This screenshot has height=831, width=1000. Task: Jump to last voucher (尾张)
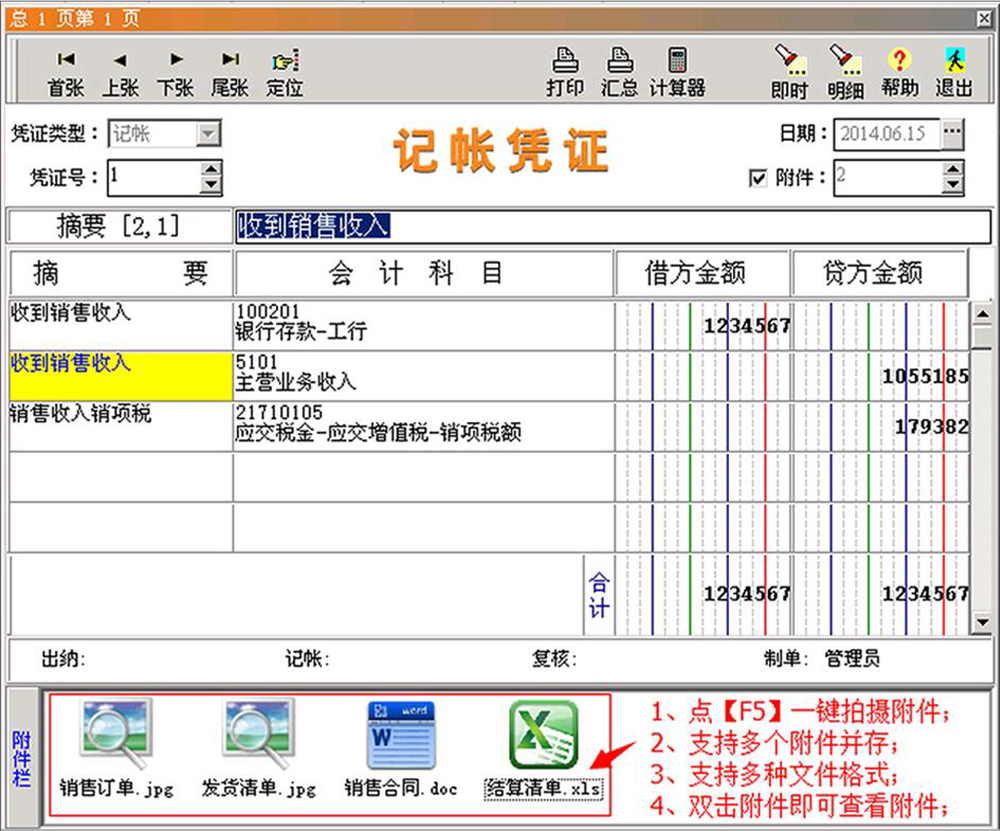[230, 73]
